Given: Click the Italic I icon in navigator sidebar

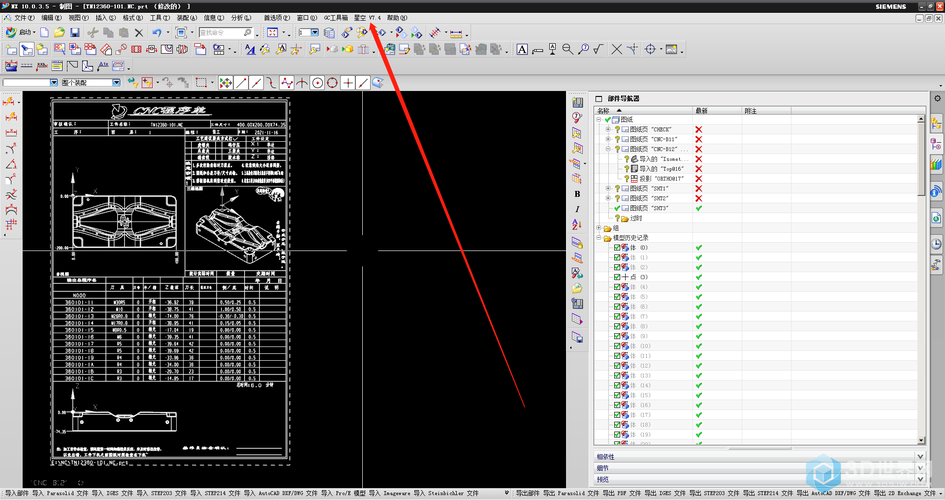Looking at the screenshot, I should click(577, 209).
